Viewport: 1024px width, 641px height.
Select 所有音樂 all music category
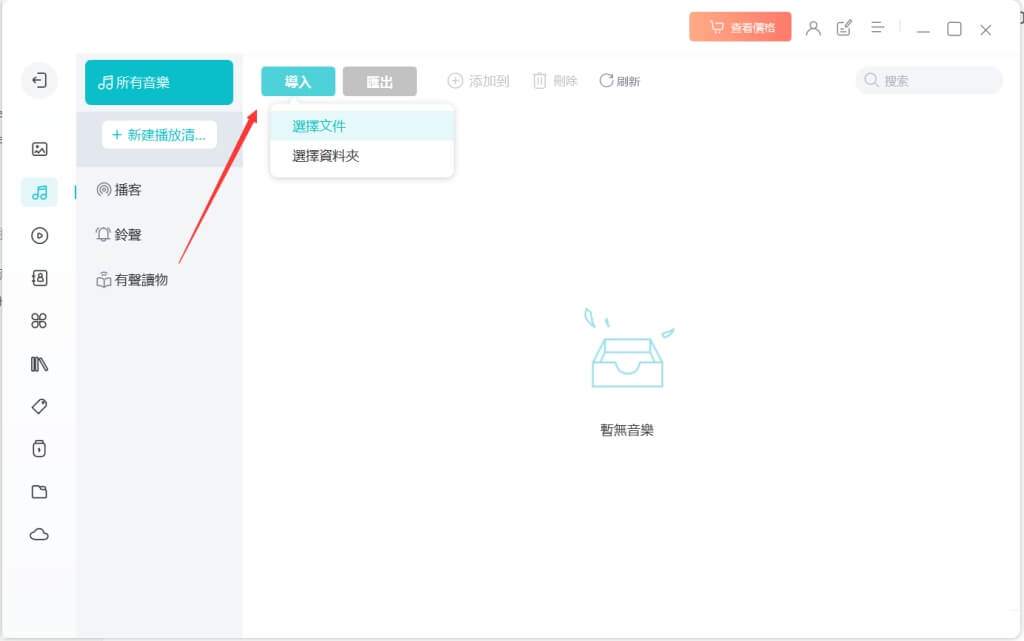(159, 82)
